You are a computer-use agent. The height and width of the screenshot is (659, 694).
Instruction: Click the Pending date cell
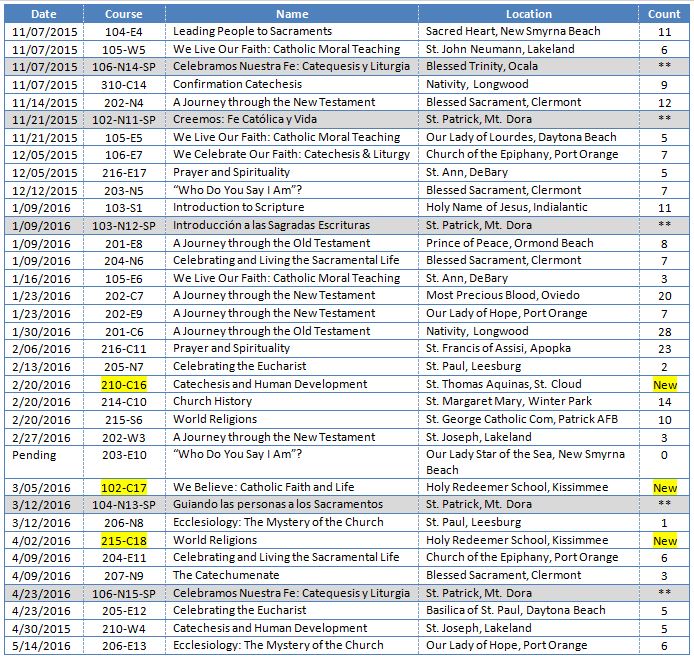coord(34,454)
